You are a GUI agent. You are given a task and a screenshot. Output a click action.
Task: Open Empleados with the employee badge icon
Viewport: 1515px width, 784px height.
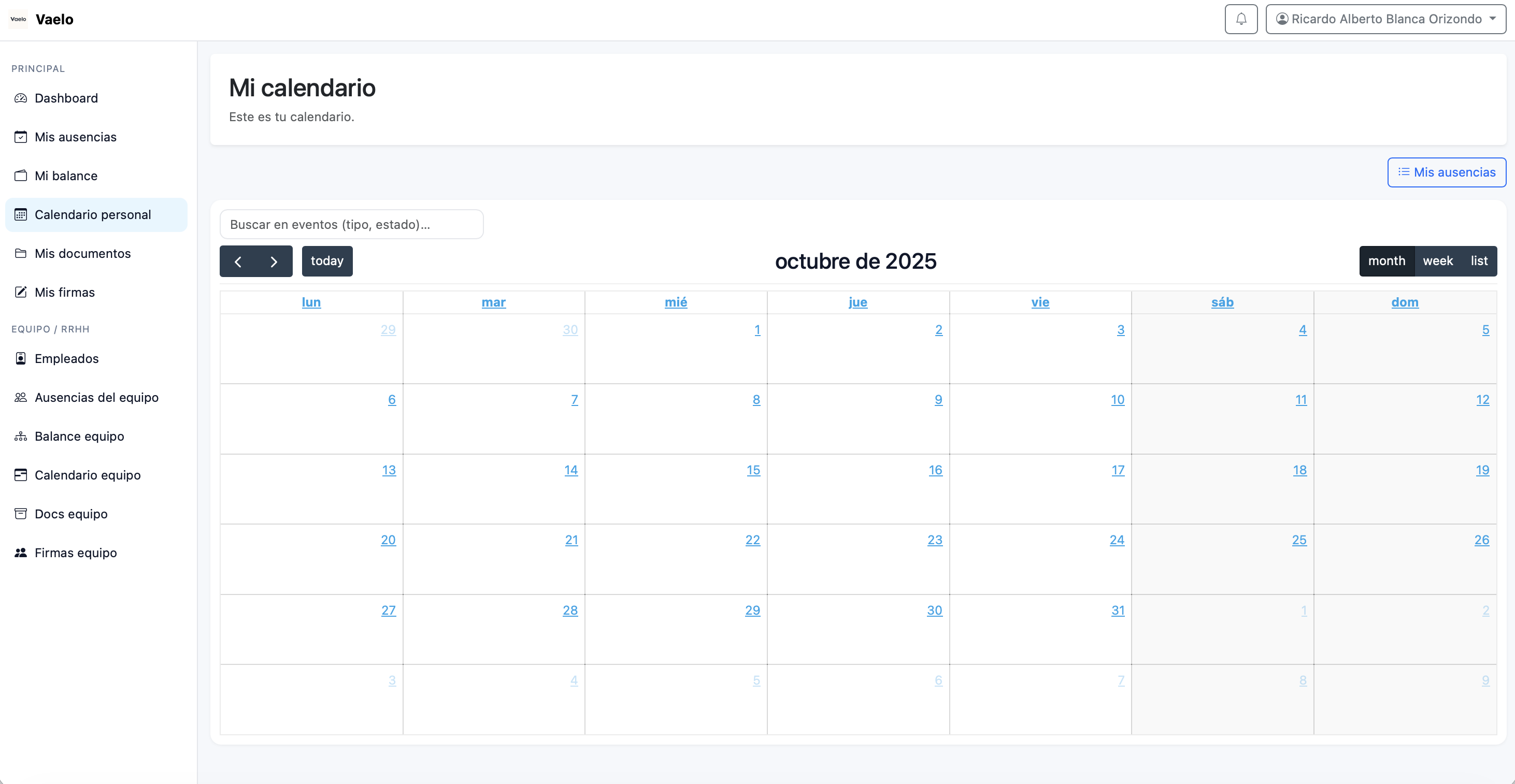point(21,358)
